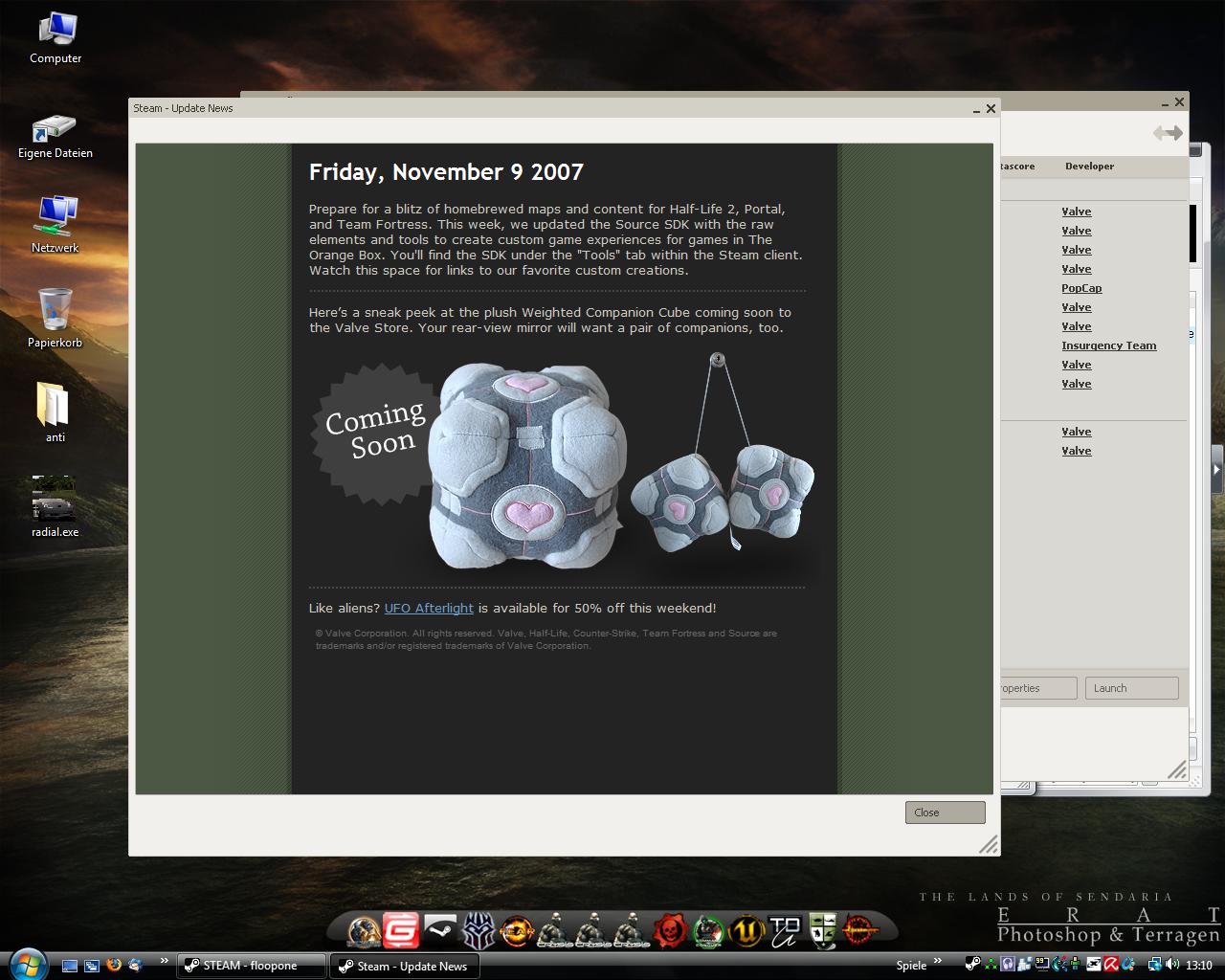Screen dimensions: 1225x980
Task: Click headphones tray icon
Action: click(1008, 965)
